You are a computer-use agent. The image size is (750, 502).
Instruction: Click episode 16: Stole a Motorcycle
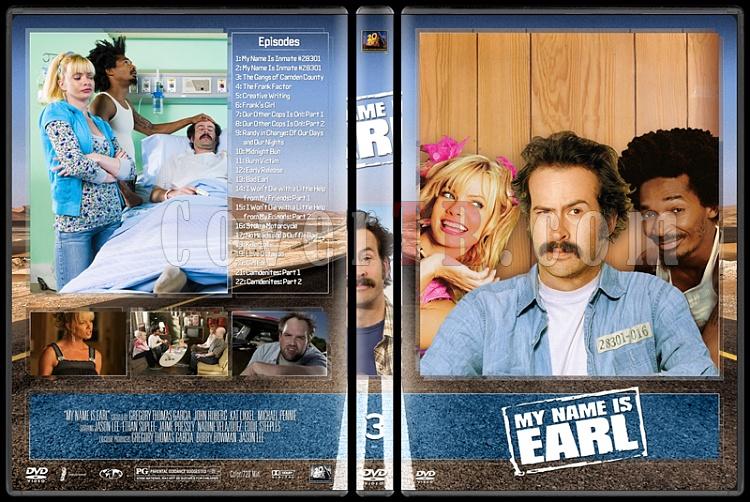[x=266, y=226]
